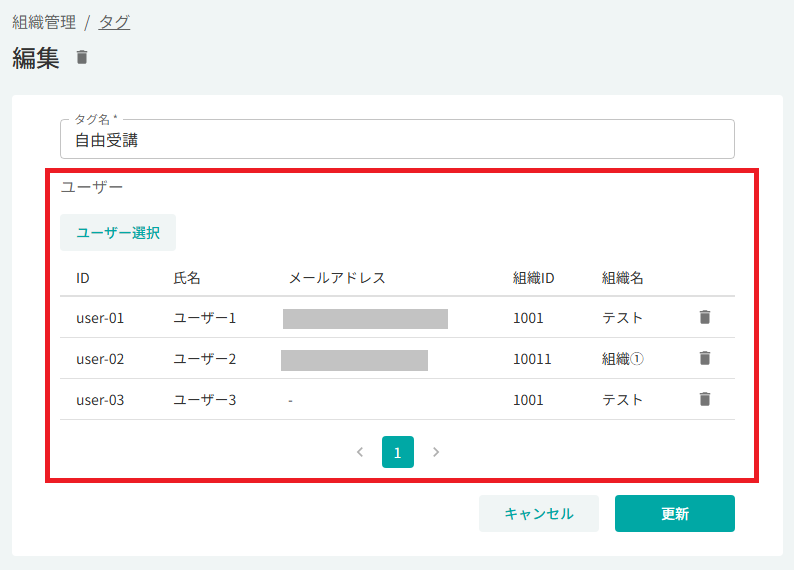The width and height of the screenshot is (794, 570).
Task: Click the 編集 page heading
Action: (35, 58)
